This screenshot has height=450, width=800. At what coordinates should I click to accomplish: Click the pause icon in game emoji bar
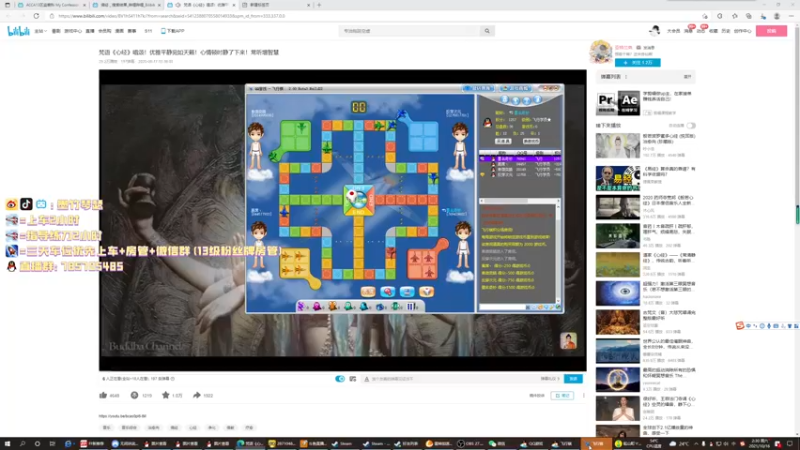(411, 306)
